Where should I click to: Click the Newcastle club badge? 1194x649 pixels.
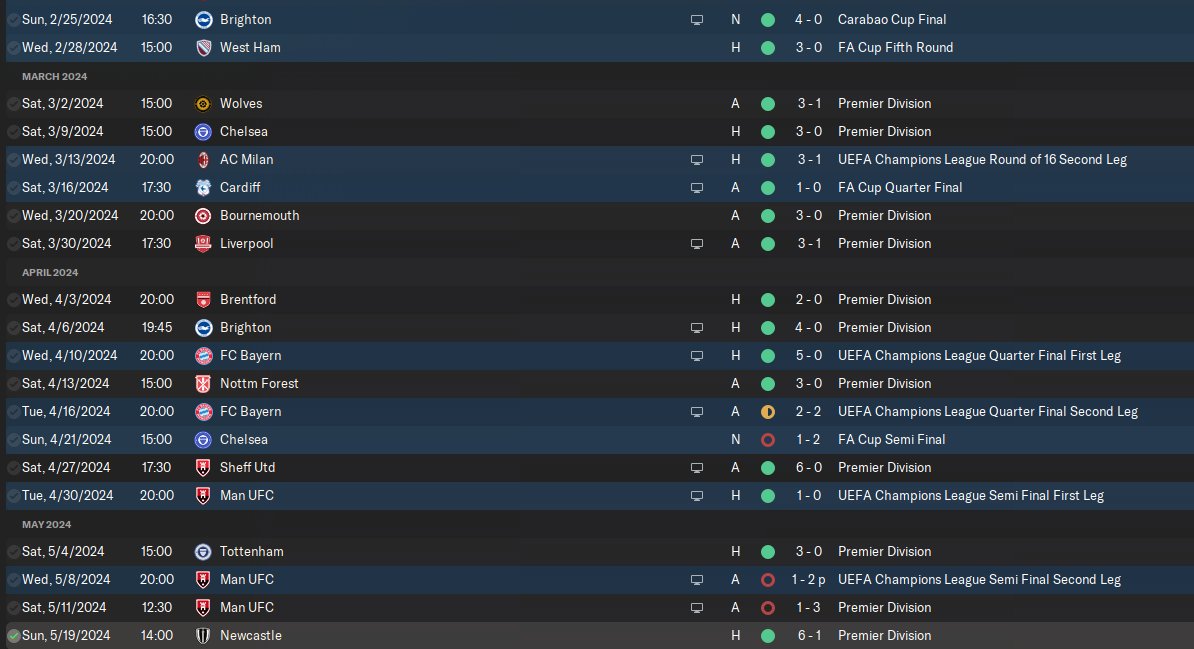(x=203, y=635)
